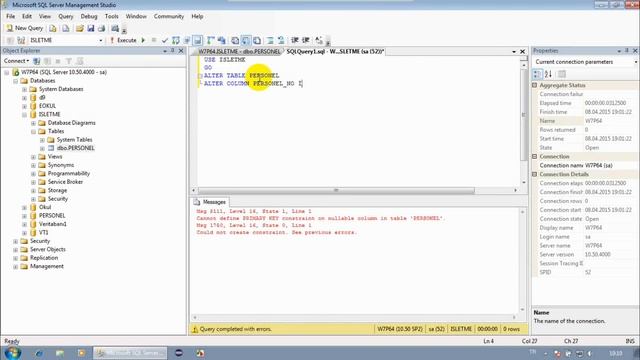Open the ISLETME database dropdown
This screenshot has height=360, width=640.
(100, 40)
